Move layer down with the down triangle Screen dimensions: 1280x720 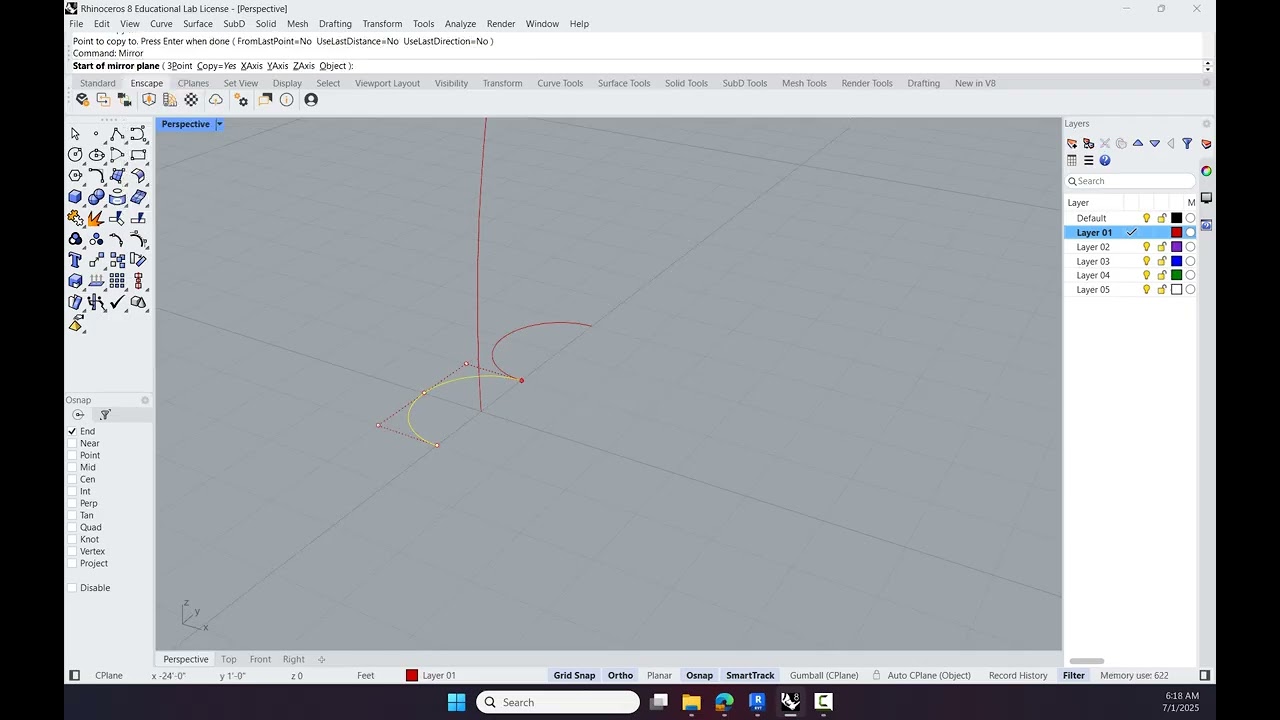[x=1155, y=144]
